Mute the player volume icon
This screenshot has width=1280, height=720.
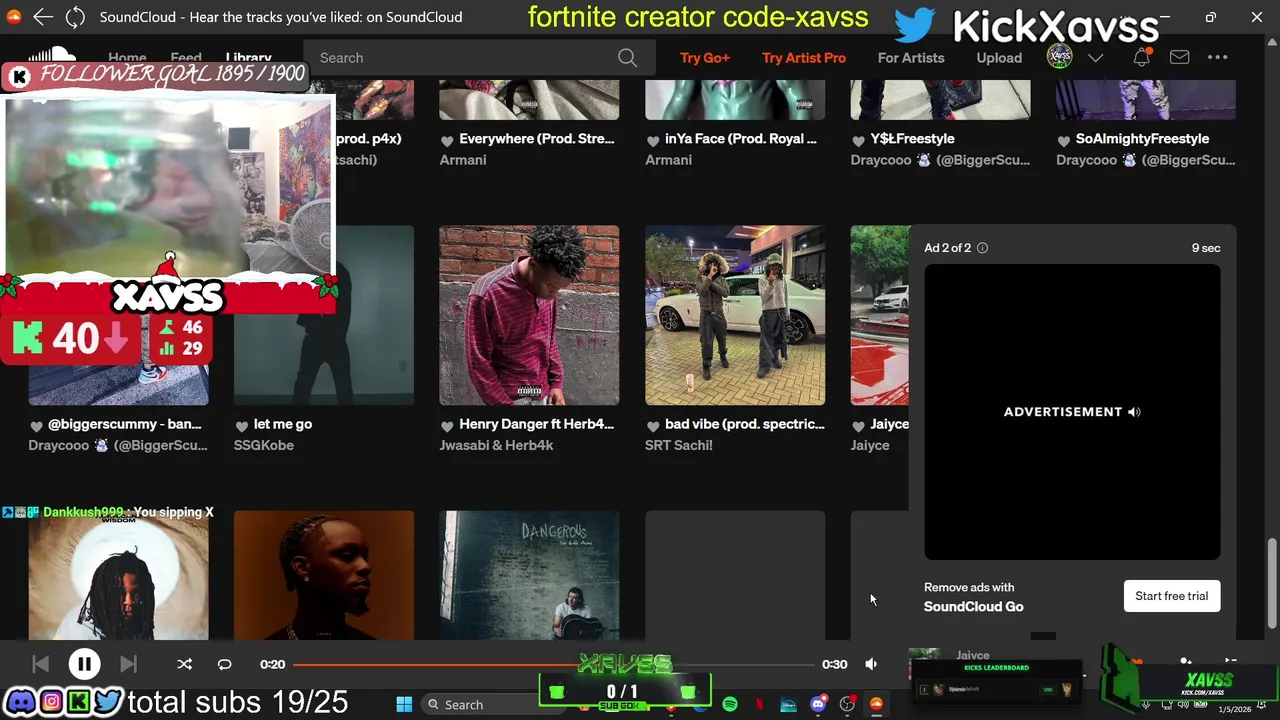pyautogui.click(x=871, y=664)
